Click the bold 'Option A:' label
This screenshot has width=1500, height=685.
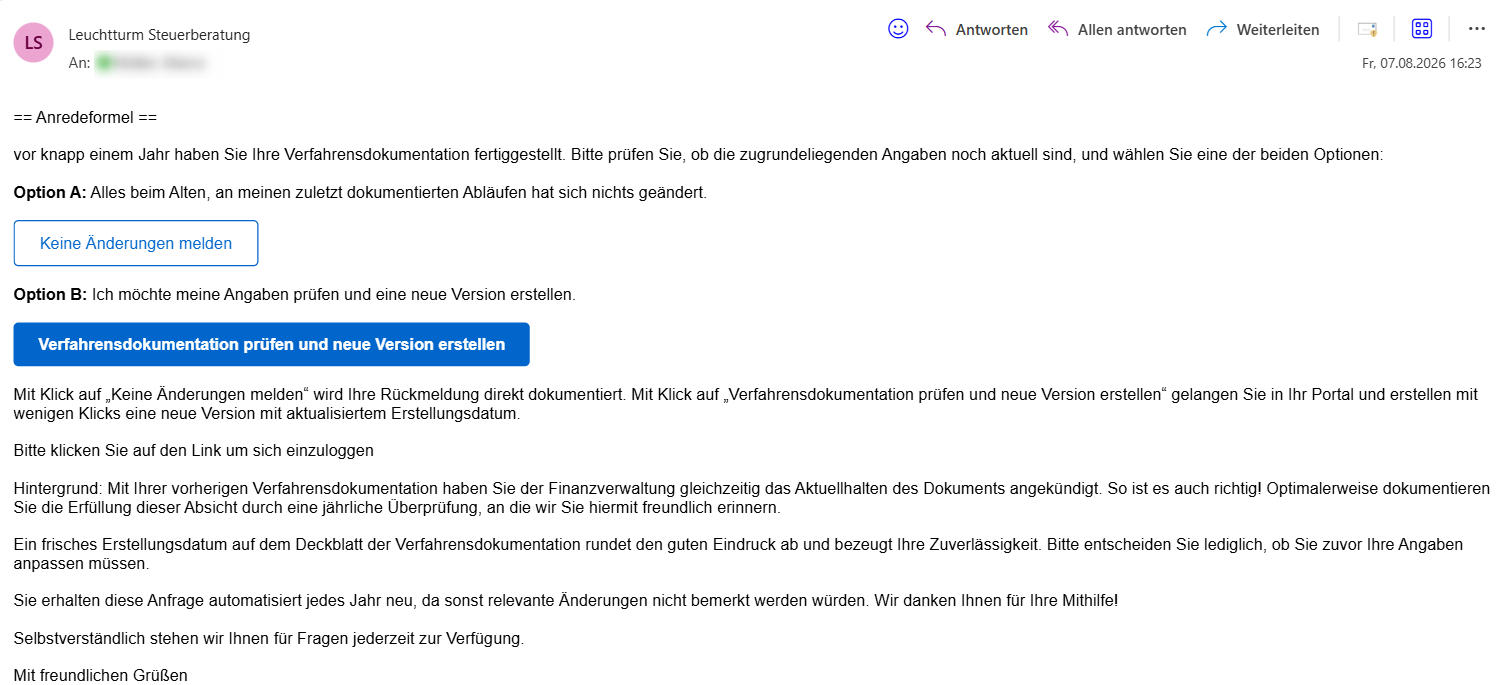[50, 193]
